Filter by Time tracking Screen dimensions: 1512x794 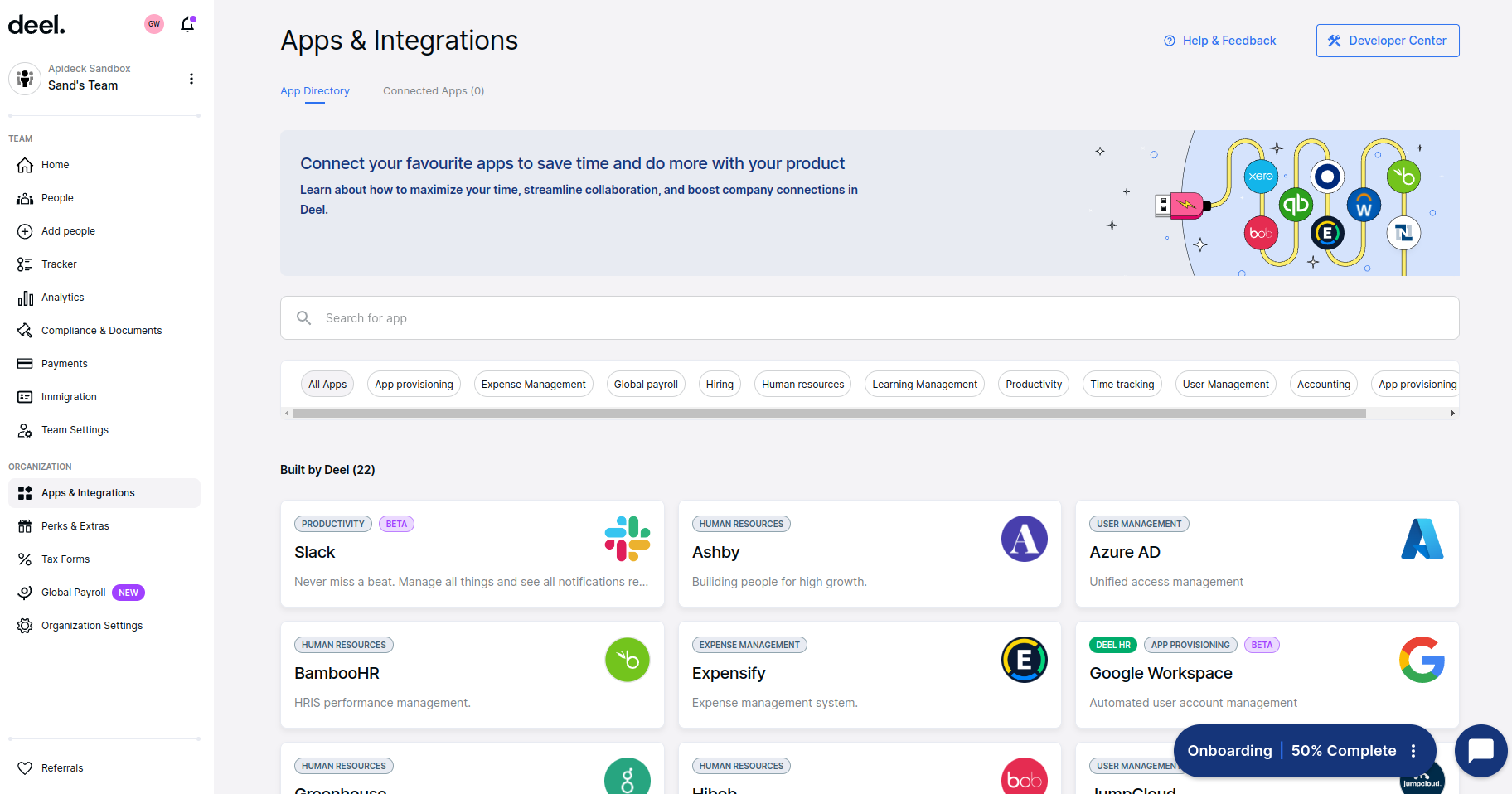click(1122, 385)
